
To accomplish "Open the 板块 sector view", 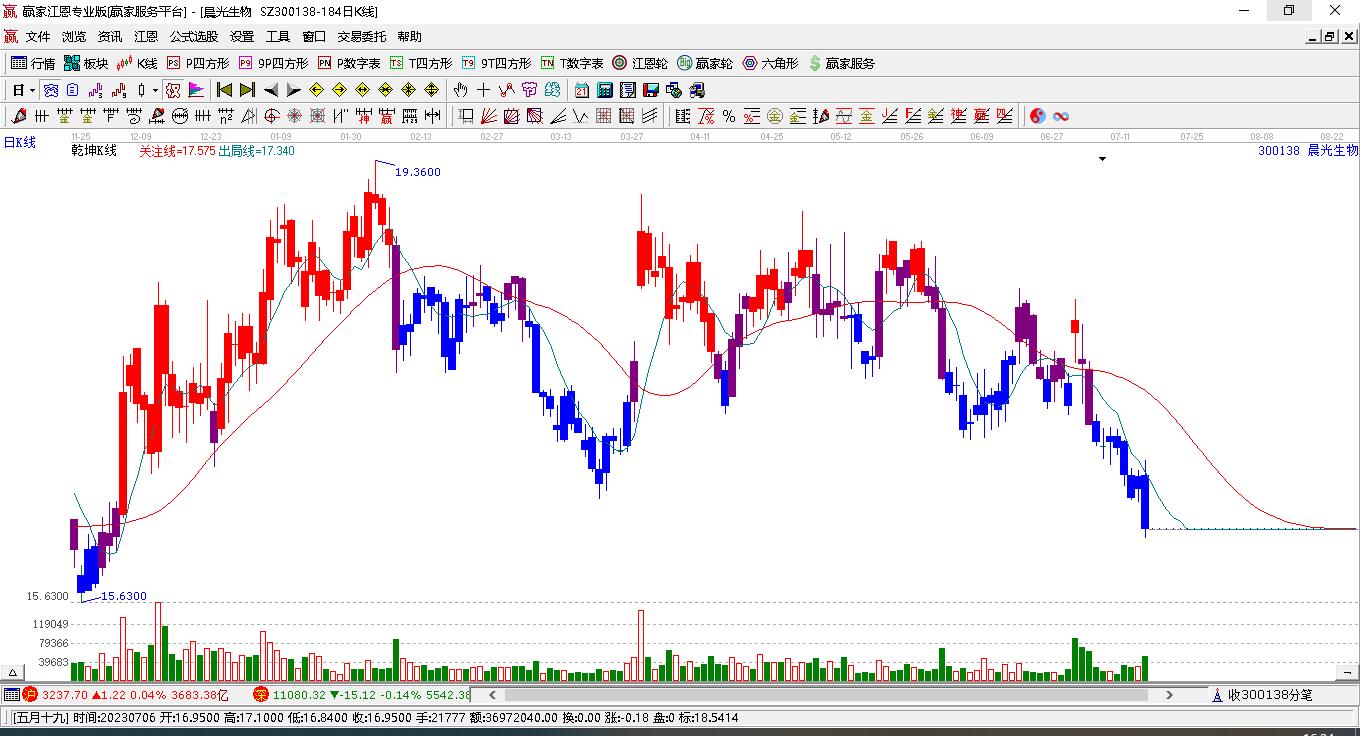I will [85, 63].
